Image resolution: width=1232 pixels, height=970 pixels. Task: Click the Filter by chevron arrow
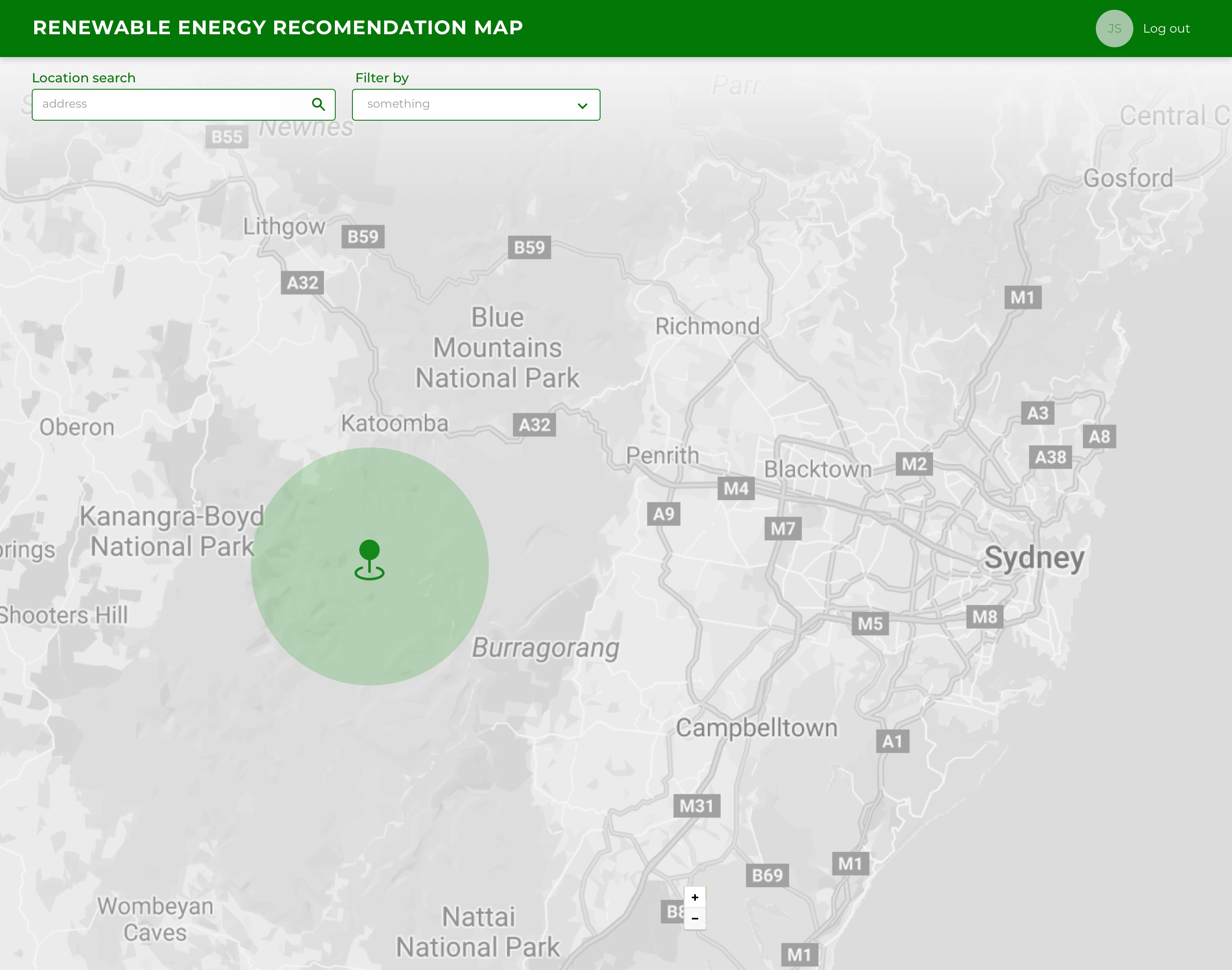pyautogui.click(x=583, y=106)
